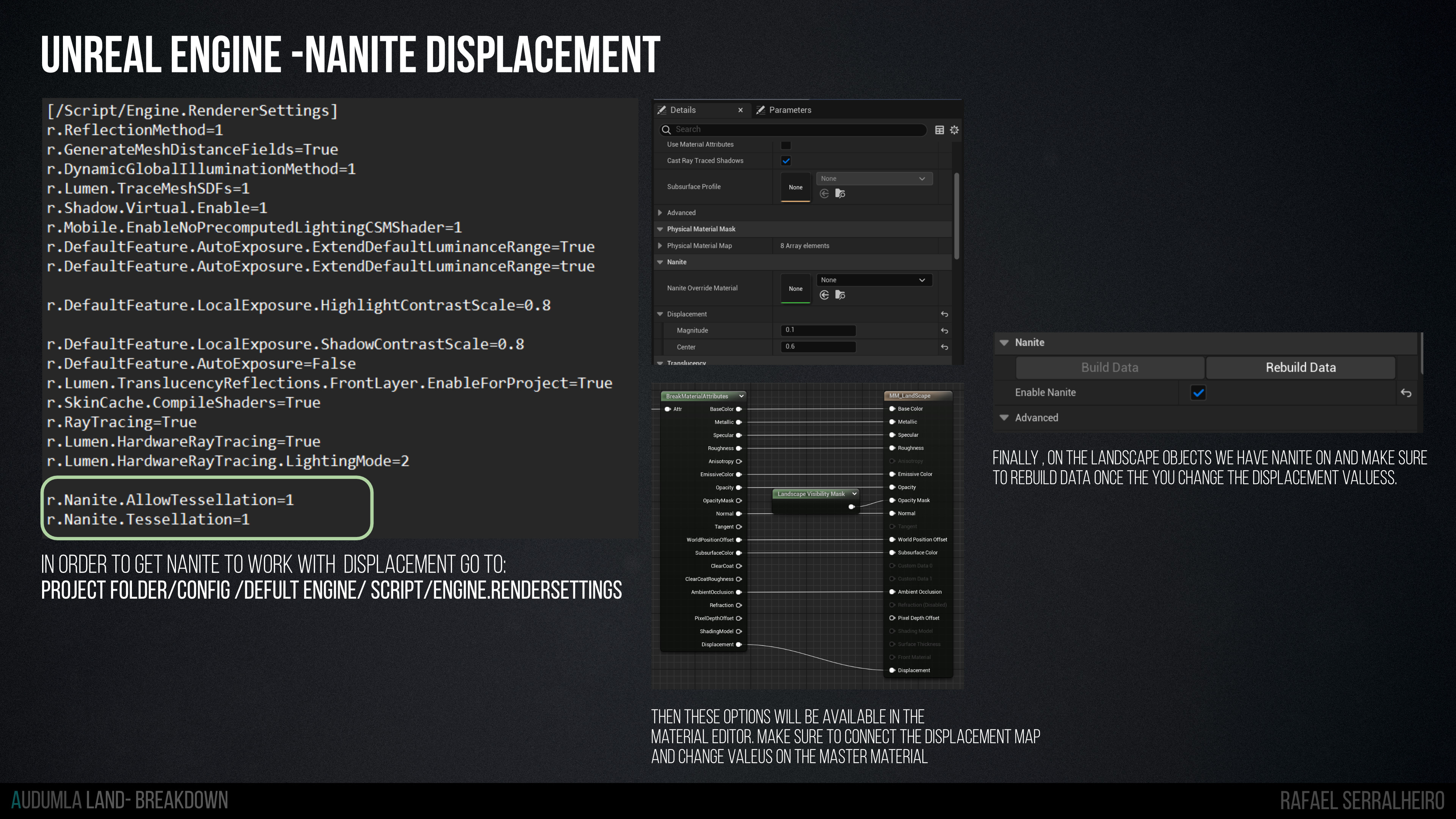This screenshot has height=819, width=1456.
Task: Use selected asset for Subsurface Profile
Action: (x=824, y=194)
